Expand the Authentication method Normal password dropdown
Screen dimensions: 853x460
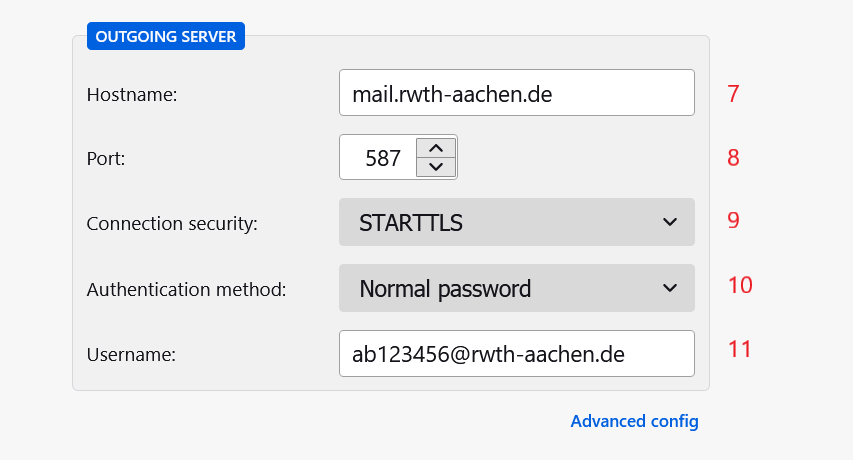516,289
